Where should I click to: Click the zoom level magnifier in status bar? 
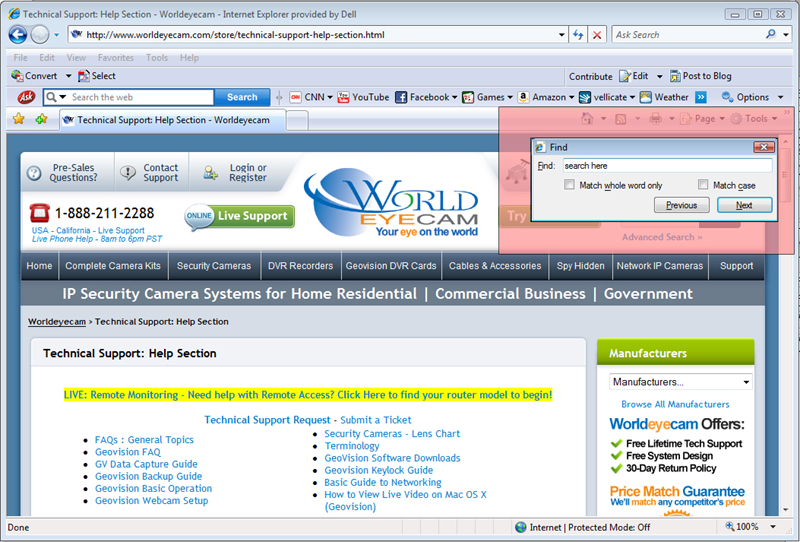(730, 526)
